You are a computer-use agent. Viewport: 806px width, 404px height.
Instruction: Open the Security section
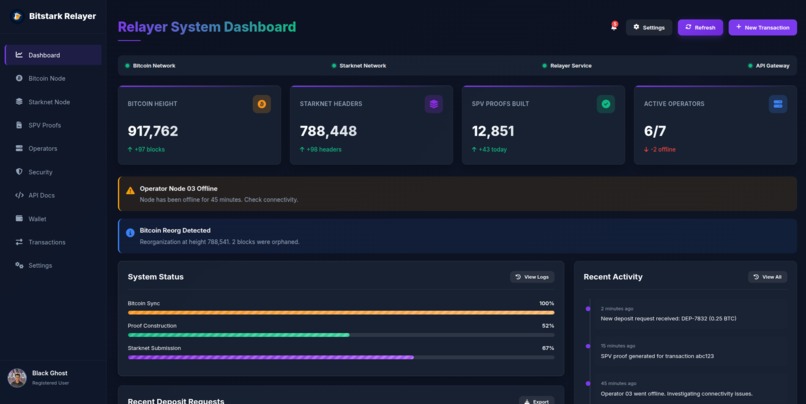[x=53, y=172]
